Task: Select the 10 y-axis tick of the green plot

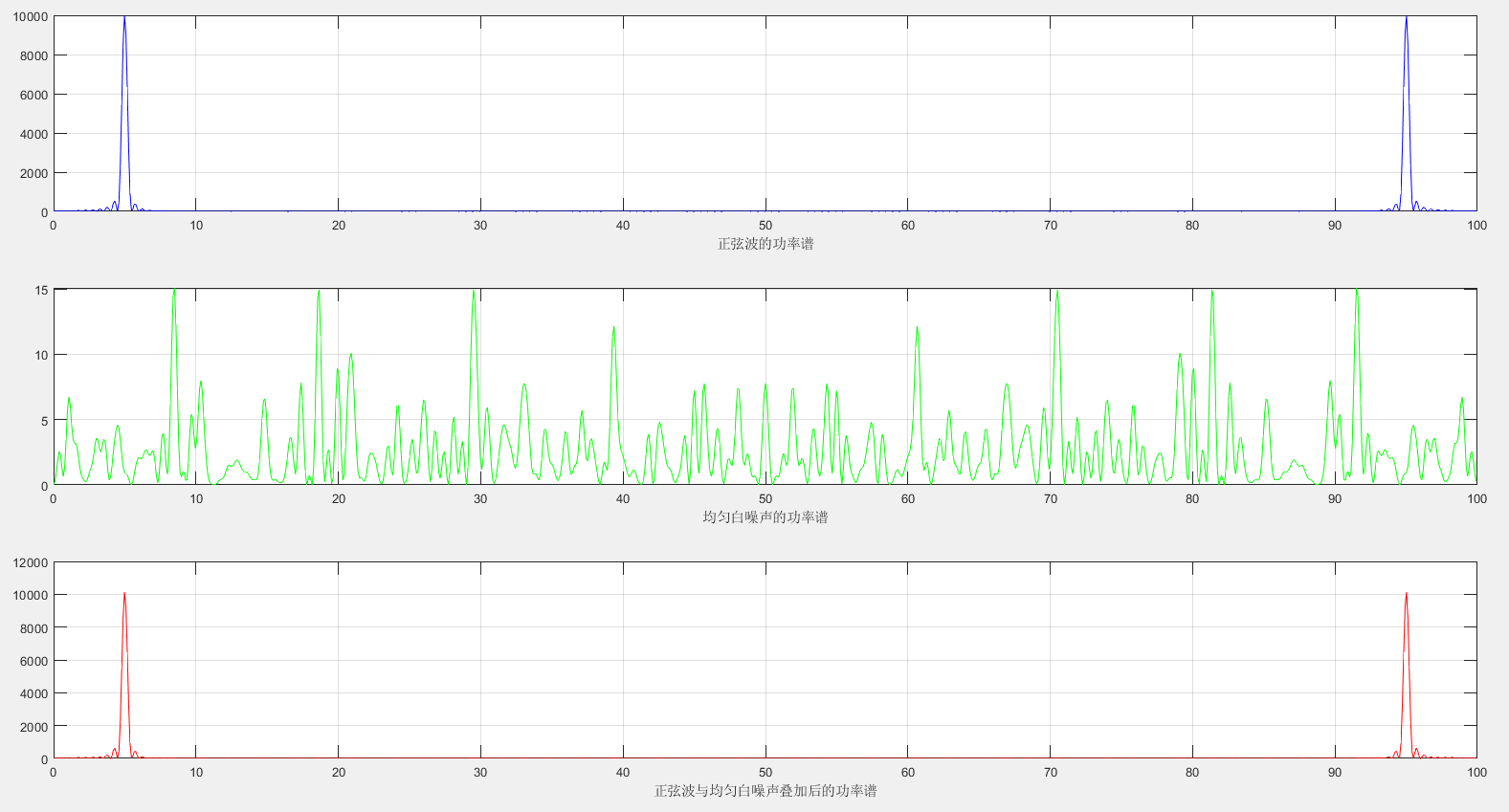Action: [41, 355]
